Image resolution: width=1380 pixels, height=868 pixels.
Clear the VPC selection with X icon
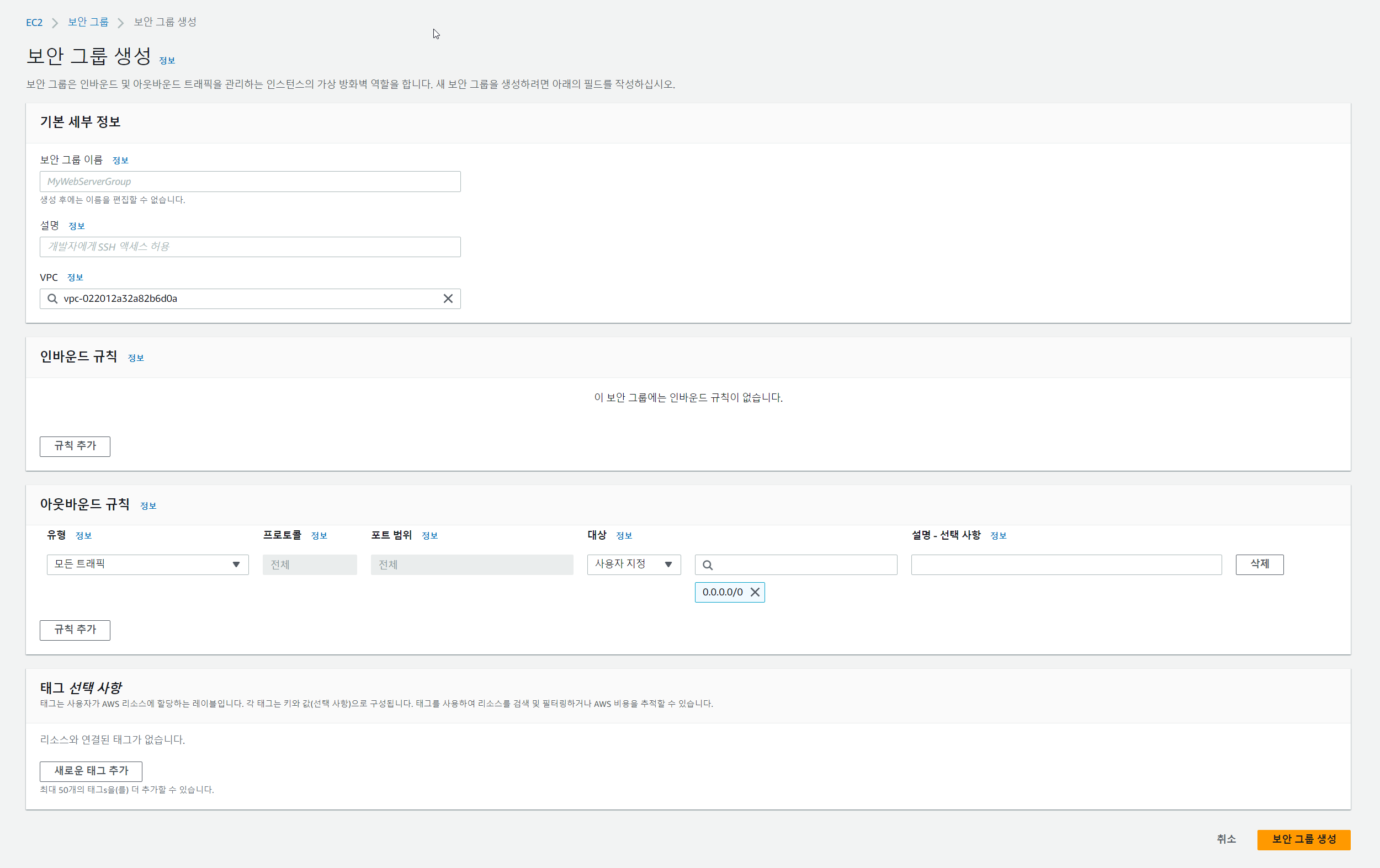tap(448, 299)
